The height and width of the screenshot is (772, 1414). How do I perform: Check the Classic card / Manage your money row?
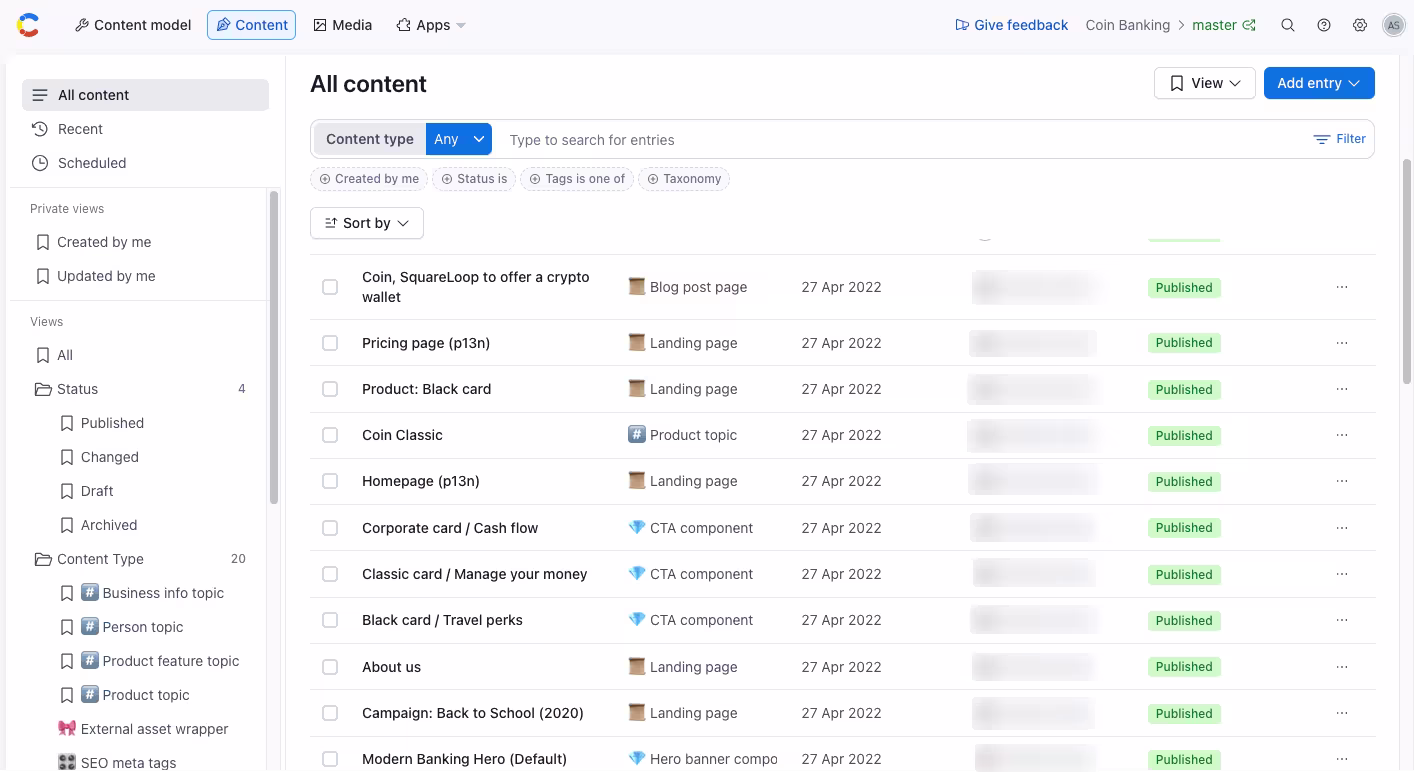tap(330, 574)
